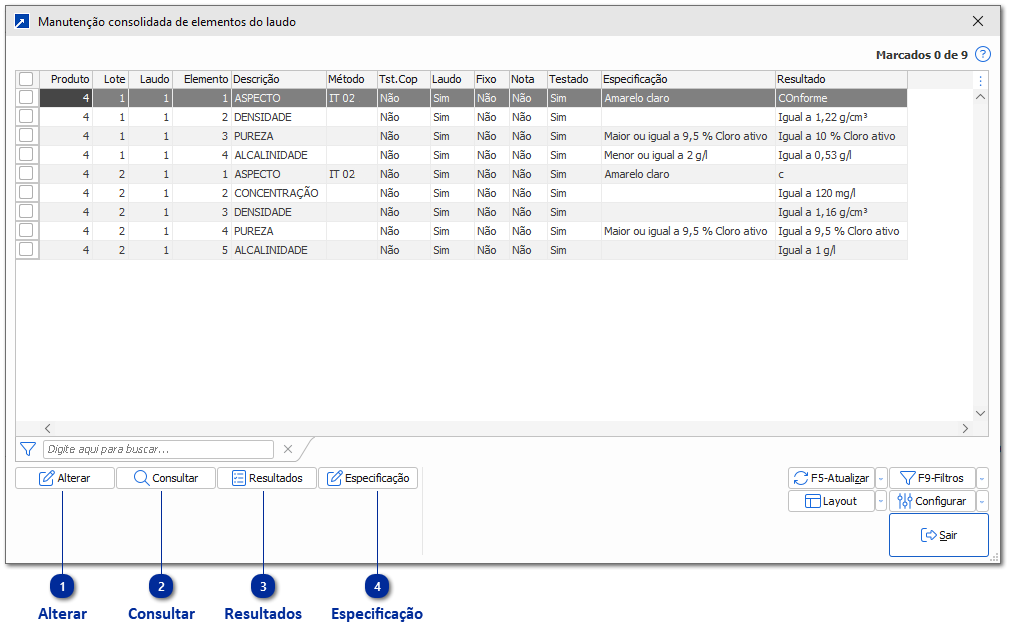Select the 'Igual a 120 mg/l' result cell

coord(841,193)
